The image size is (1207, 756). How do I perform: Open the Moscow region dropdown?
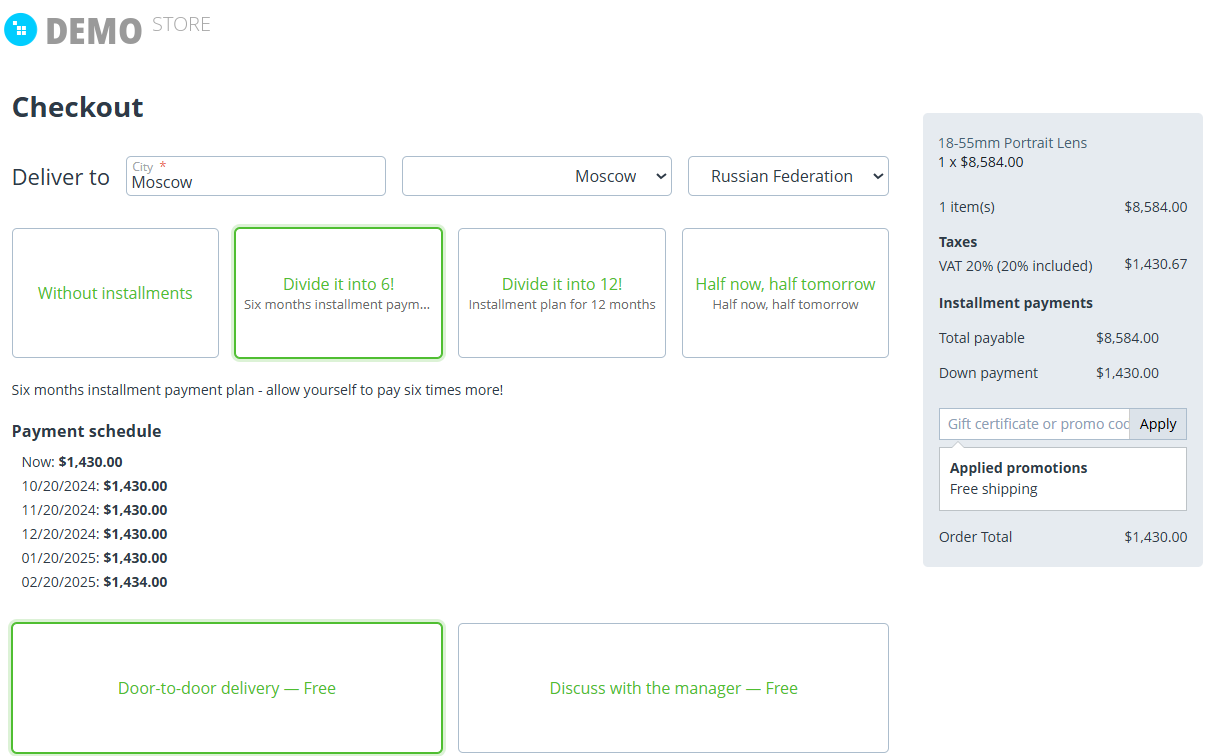[x=537, y=176]
